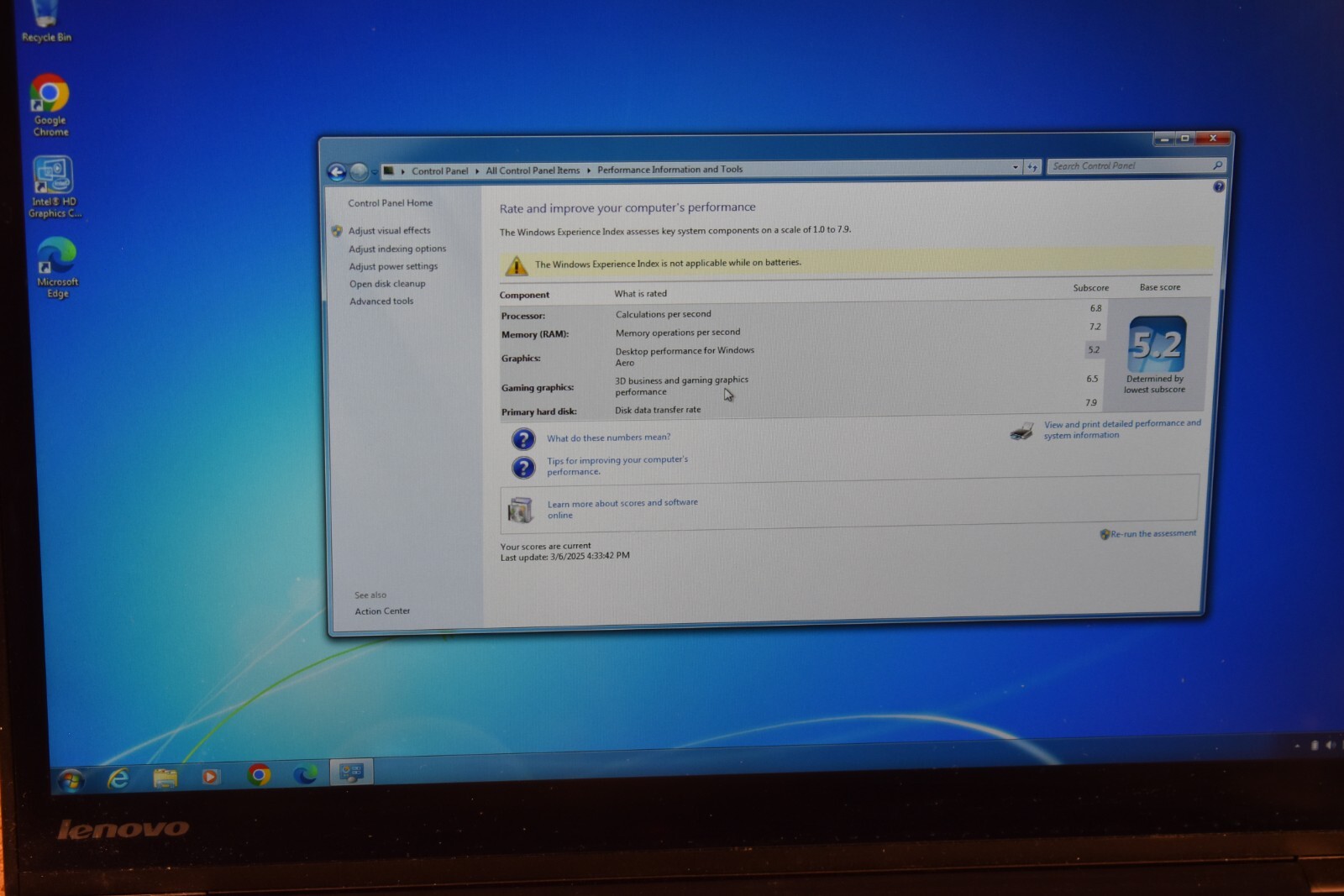Click the printer icon
Screen dimensions: 1344x896
[x=1022, y=432]
